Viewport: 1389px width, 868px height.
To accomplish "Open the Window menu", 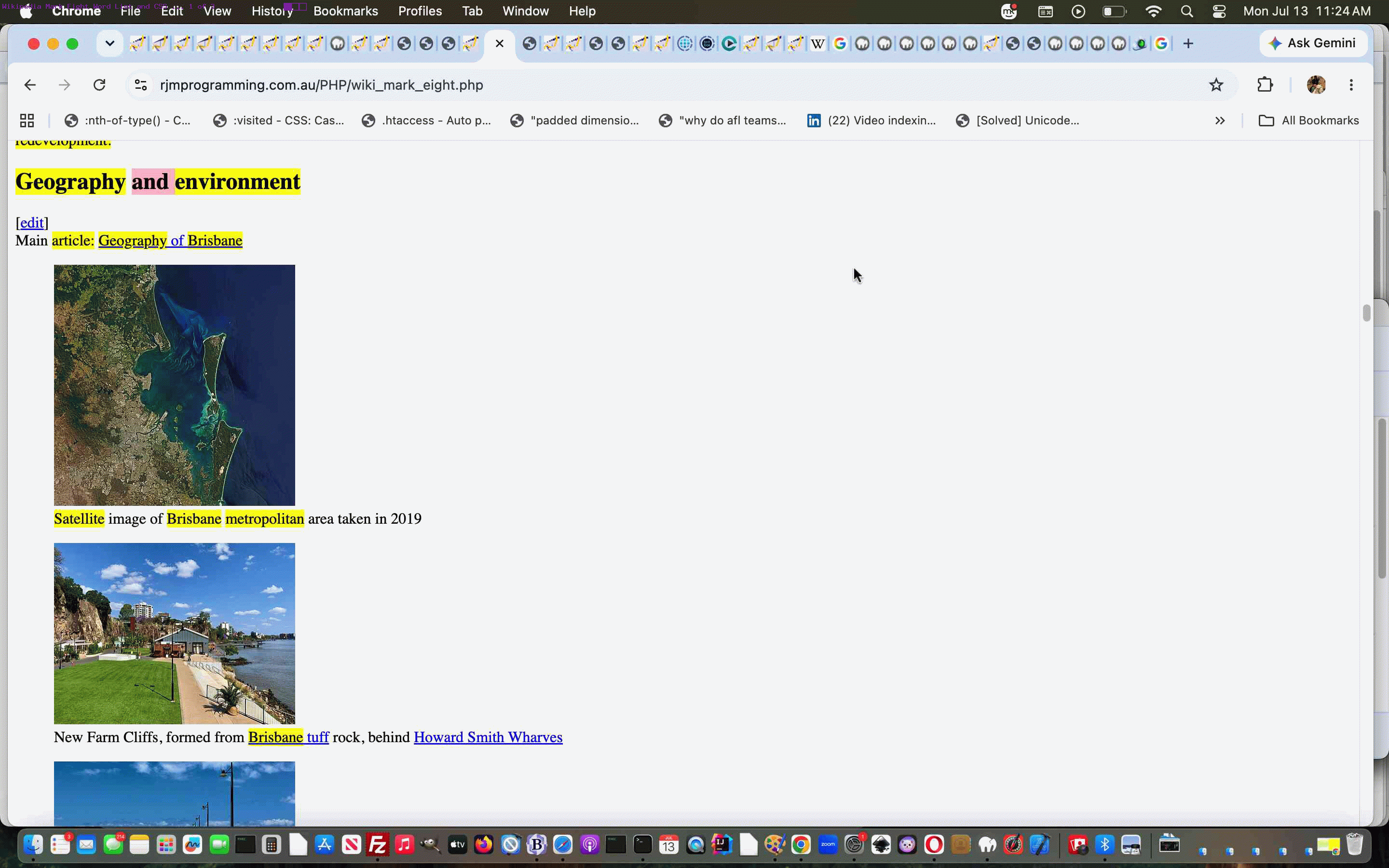I will click(525, 11).
